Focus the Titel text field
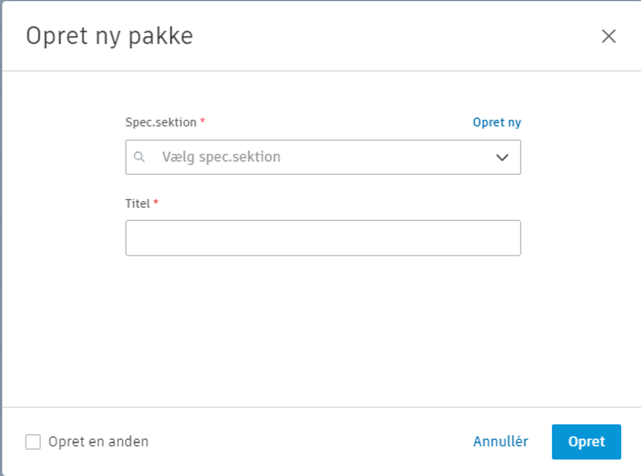The height and width of the screenshot is (476, 641). point(322,238)
